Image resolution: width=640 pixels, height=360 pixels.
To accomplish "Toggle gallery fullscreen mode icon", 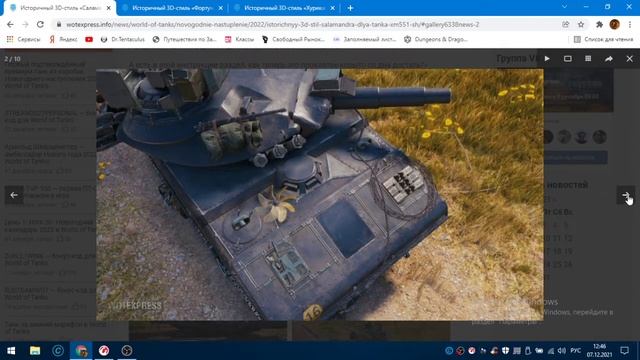I will (x=567, y=59).
